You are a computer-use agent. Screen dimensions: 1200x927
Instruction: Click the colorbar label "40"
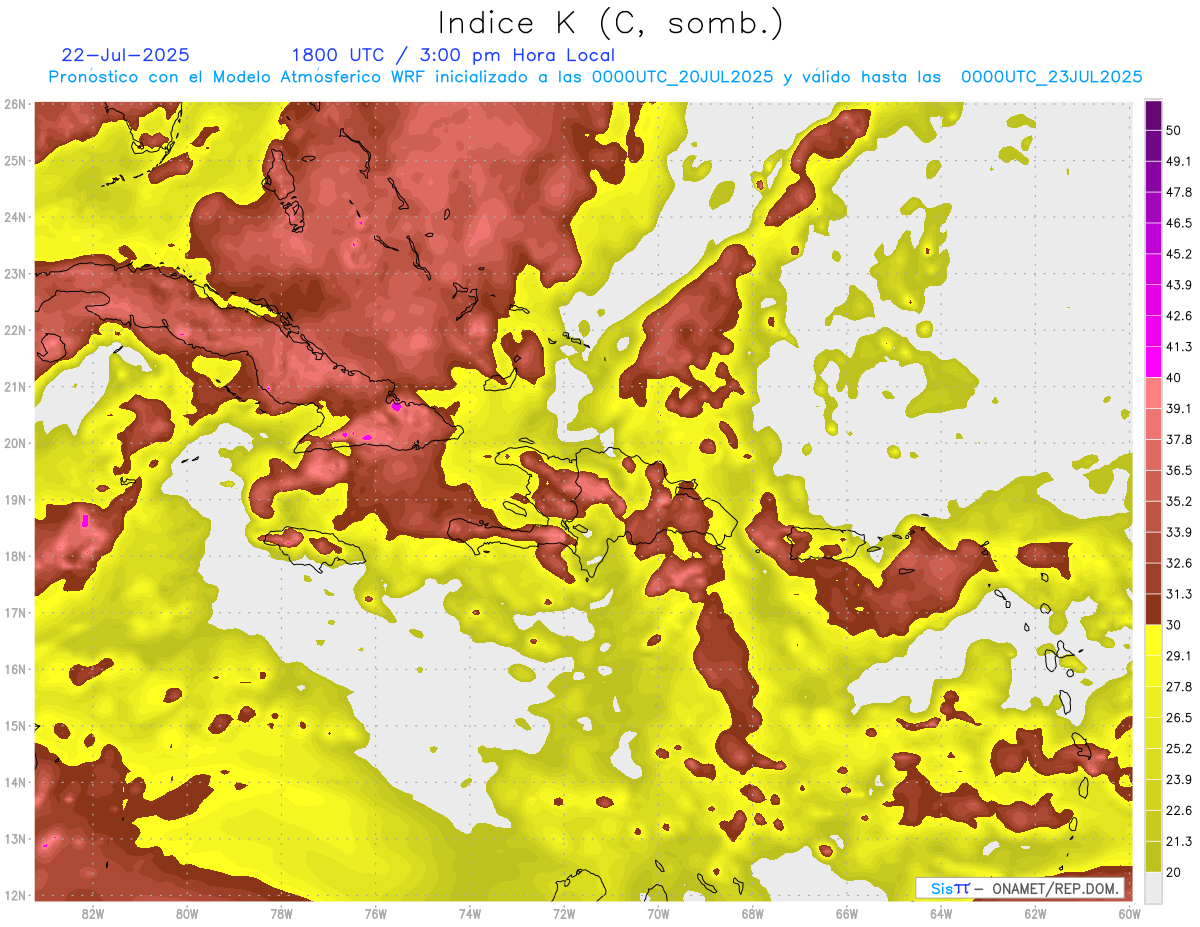1174,377
